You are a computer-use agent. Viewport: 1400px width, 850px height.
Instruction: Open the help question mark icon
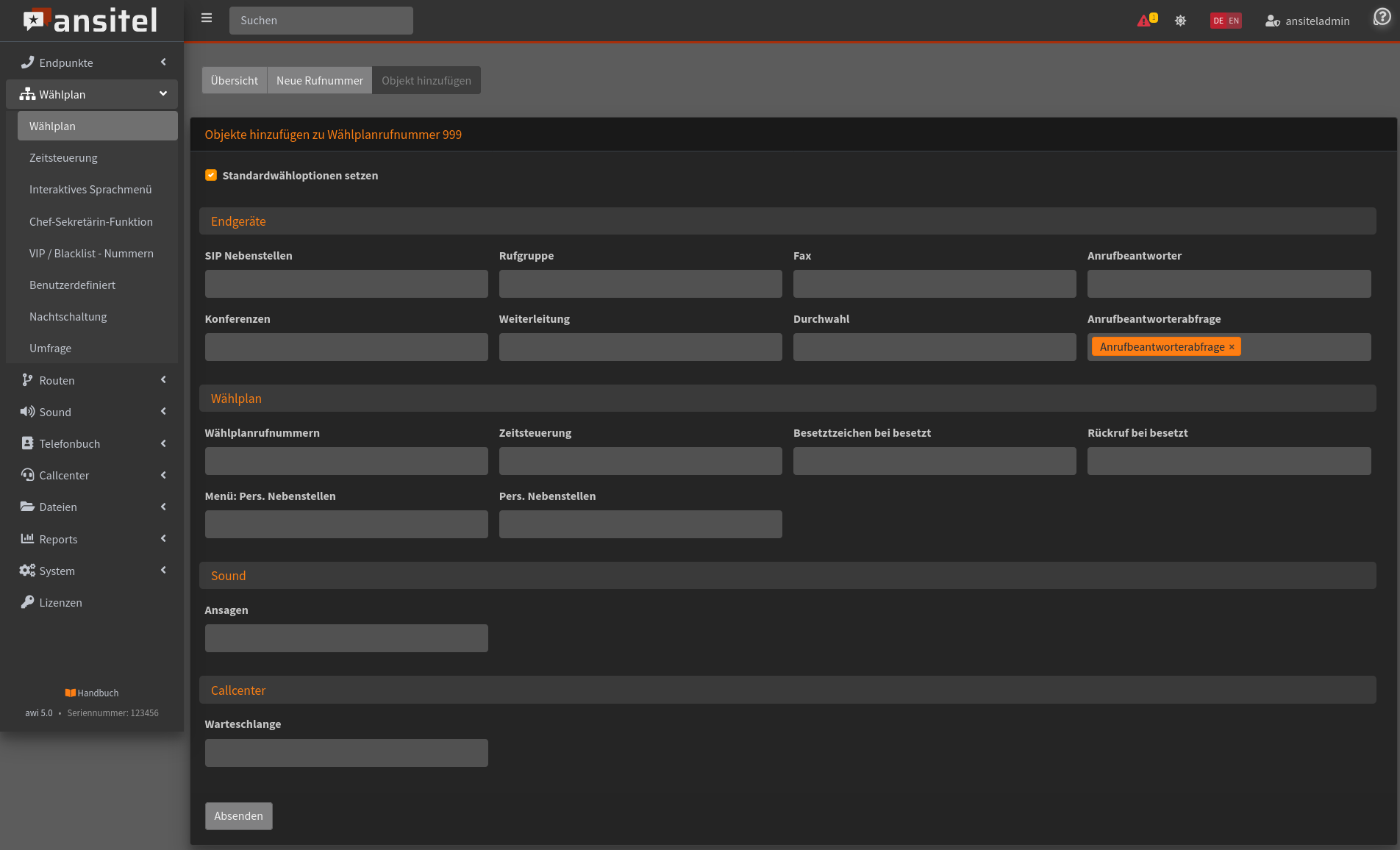(x=1382, y=17)
